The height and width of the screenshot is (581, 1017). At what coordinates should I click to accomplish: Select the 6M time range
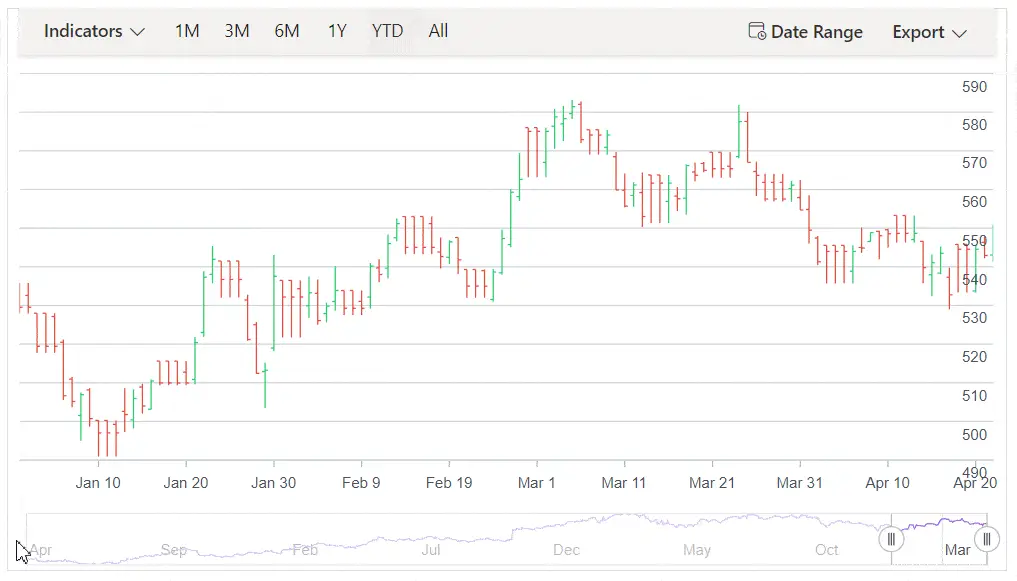(287, 31)
